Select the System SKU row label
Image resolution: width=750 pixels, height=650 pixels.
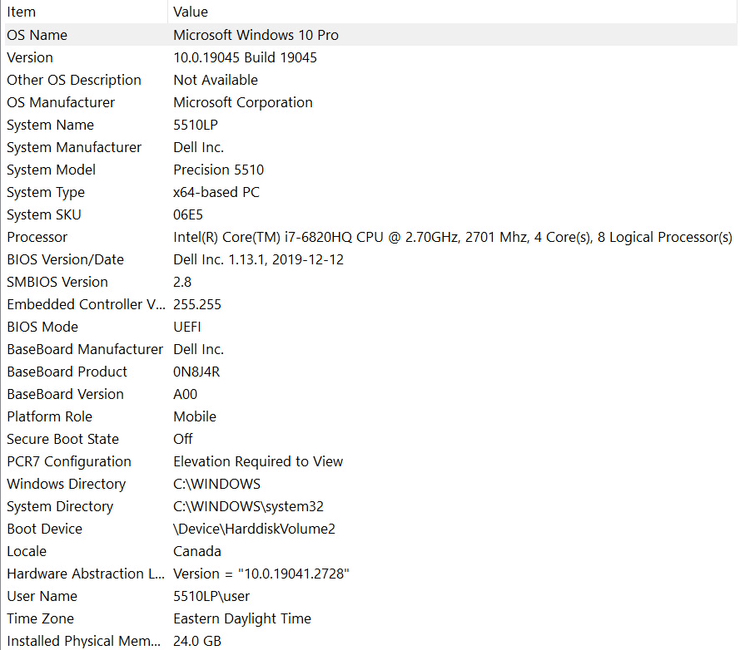44,215
